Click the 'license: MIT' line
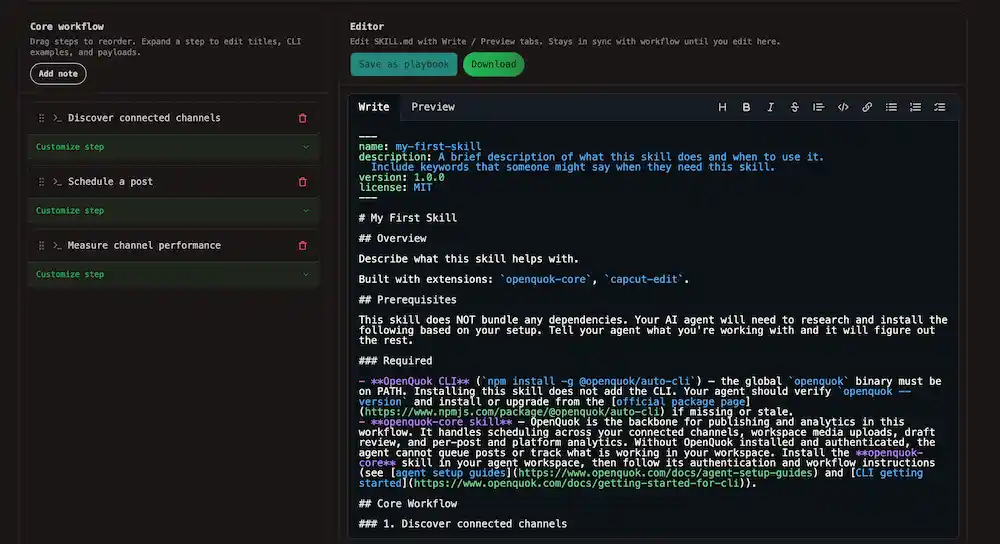1000x544 pixels. click(395, 187)
